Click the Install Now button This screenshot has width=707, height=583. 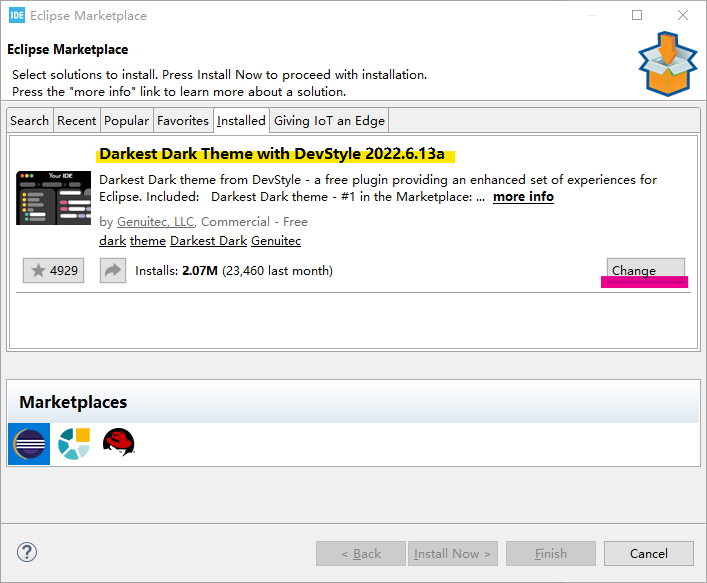click(x=453, y=553)
